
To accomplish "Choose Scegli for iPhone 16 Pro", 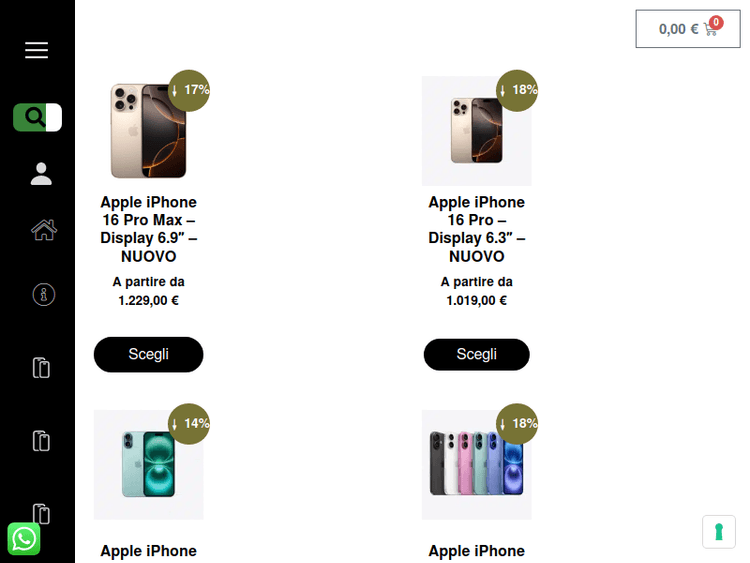I will click(476, 354).
